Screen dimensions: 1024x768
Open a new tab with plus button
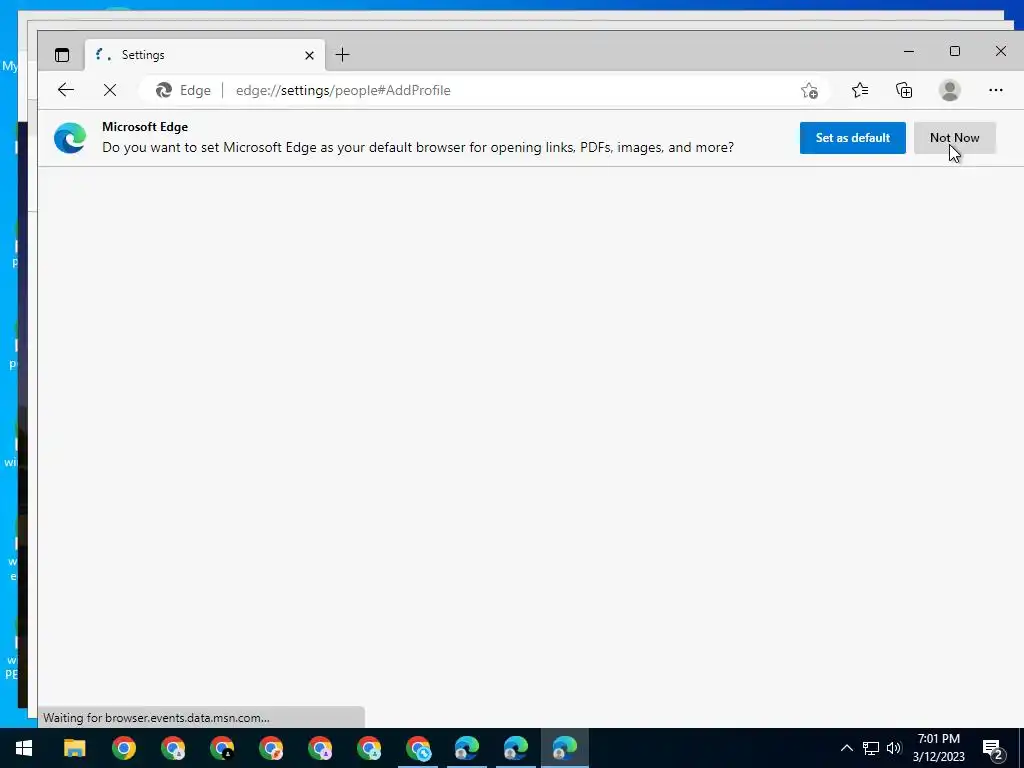342,55
